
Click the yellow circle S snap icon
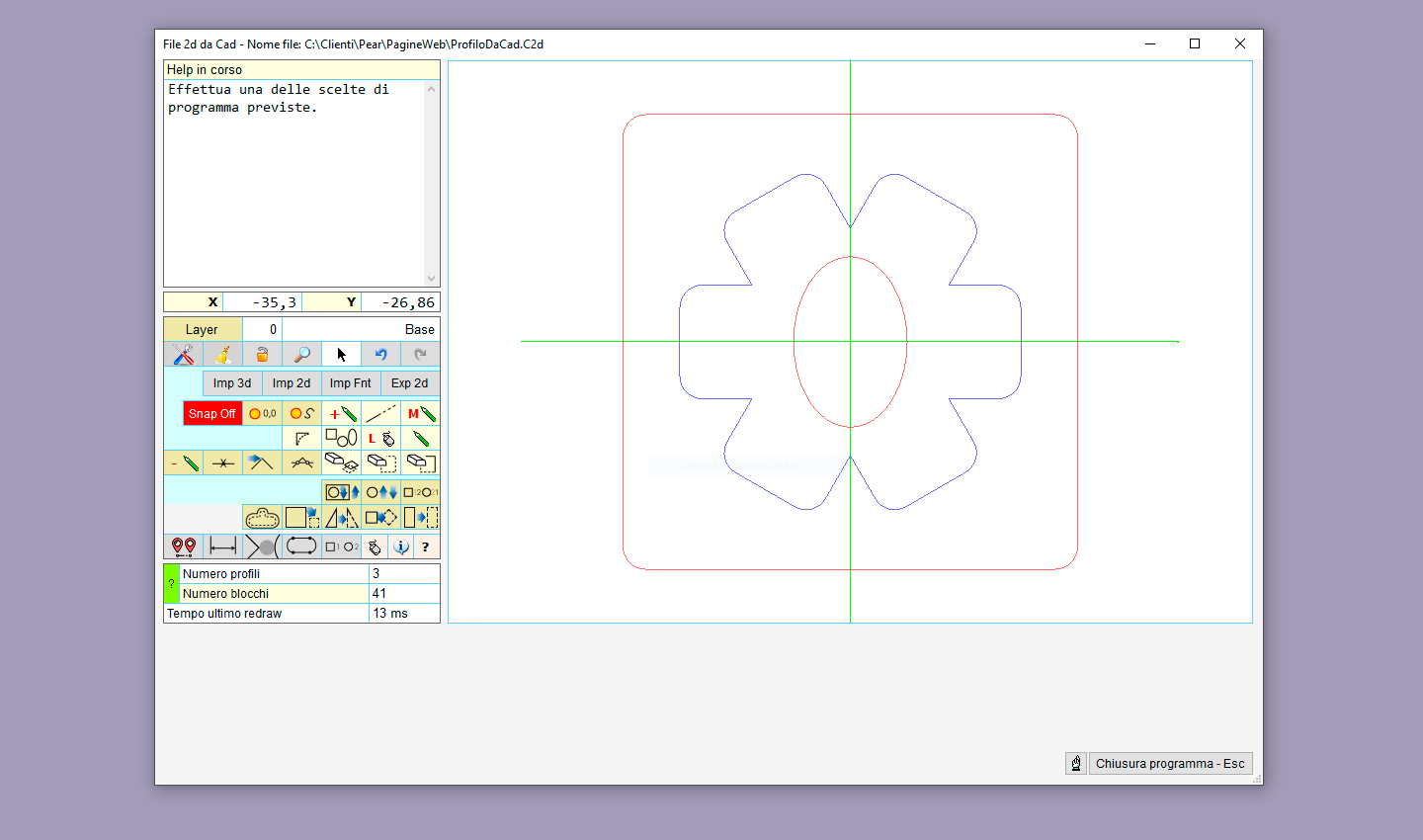pyautogui.click(x=301, y=413)
